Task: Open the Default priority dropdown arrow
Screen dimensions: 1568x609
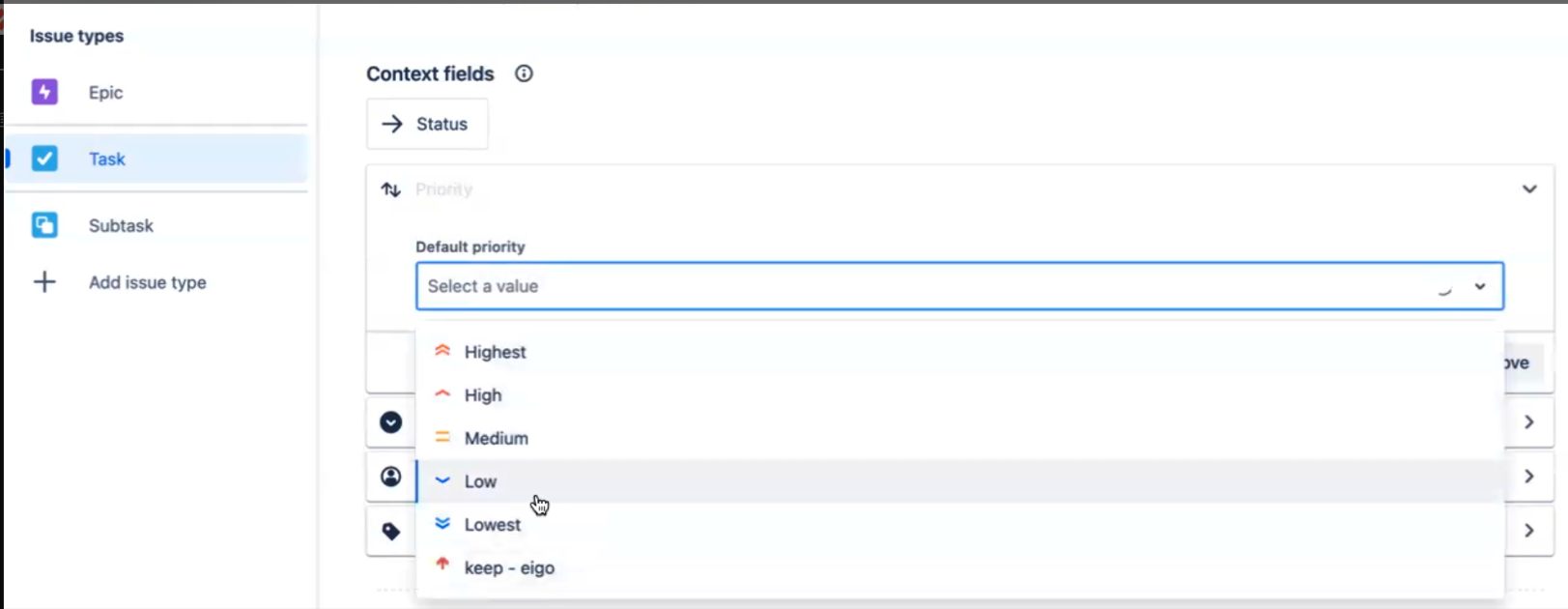Action: coord(1480,286)
